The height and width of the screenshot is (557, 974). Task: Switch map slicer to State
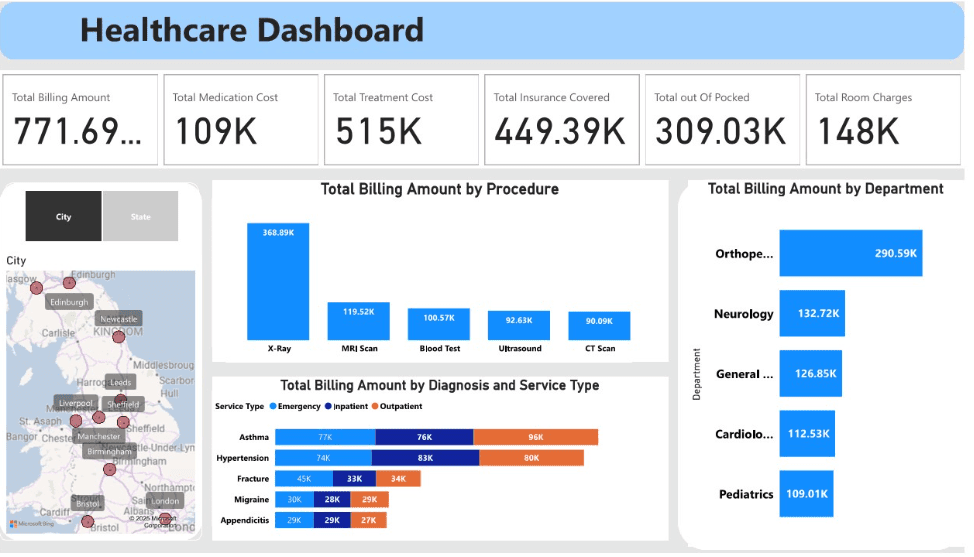(140, 216)
